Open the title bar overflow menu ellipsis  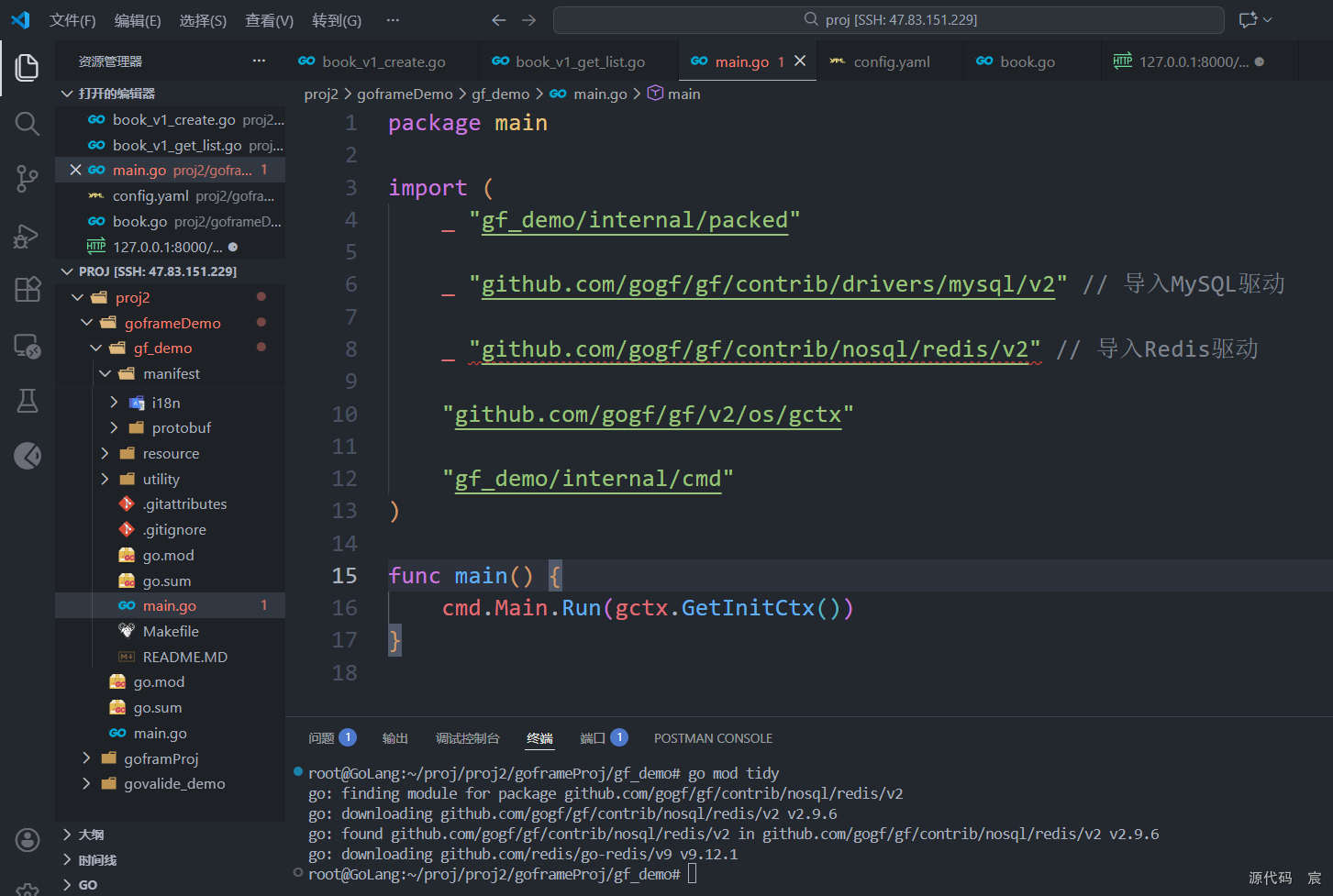pos(393,19)
